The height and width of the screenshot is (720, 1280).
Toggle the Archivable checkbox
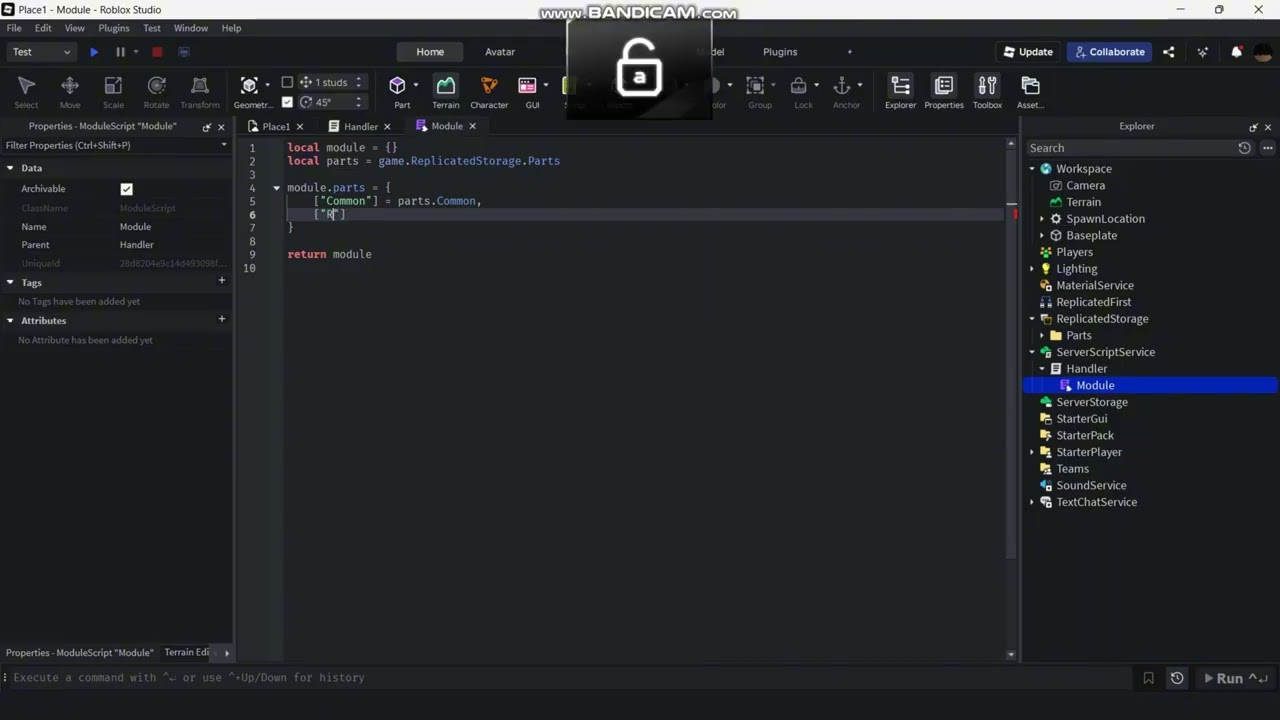(x=126, y=189)
